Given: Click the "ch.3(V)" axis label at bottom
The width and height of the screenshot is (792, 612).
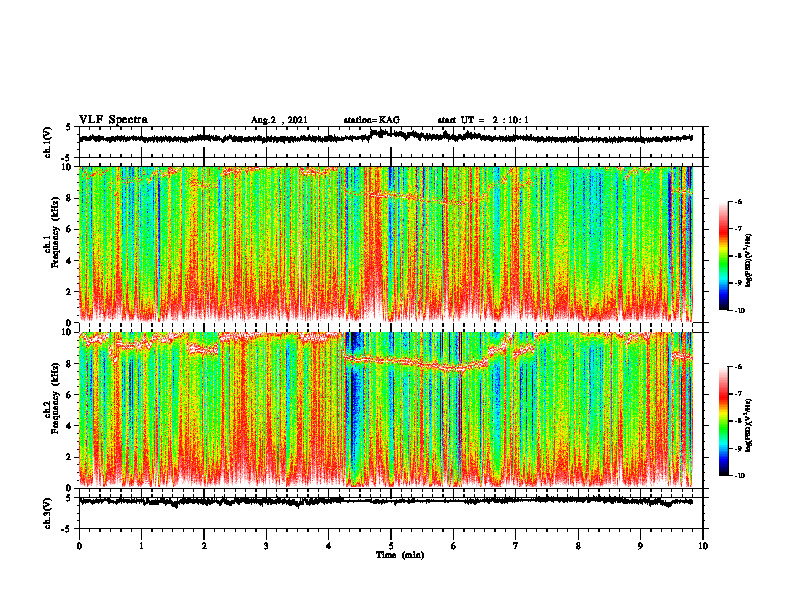Looking at the screenshot, I should point(48,513).
